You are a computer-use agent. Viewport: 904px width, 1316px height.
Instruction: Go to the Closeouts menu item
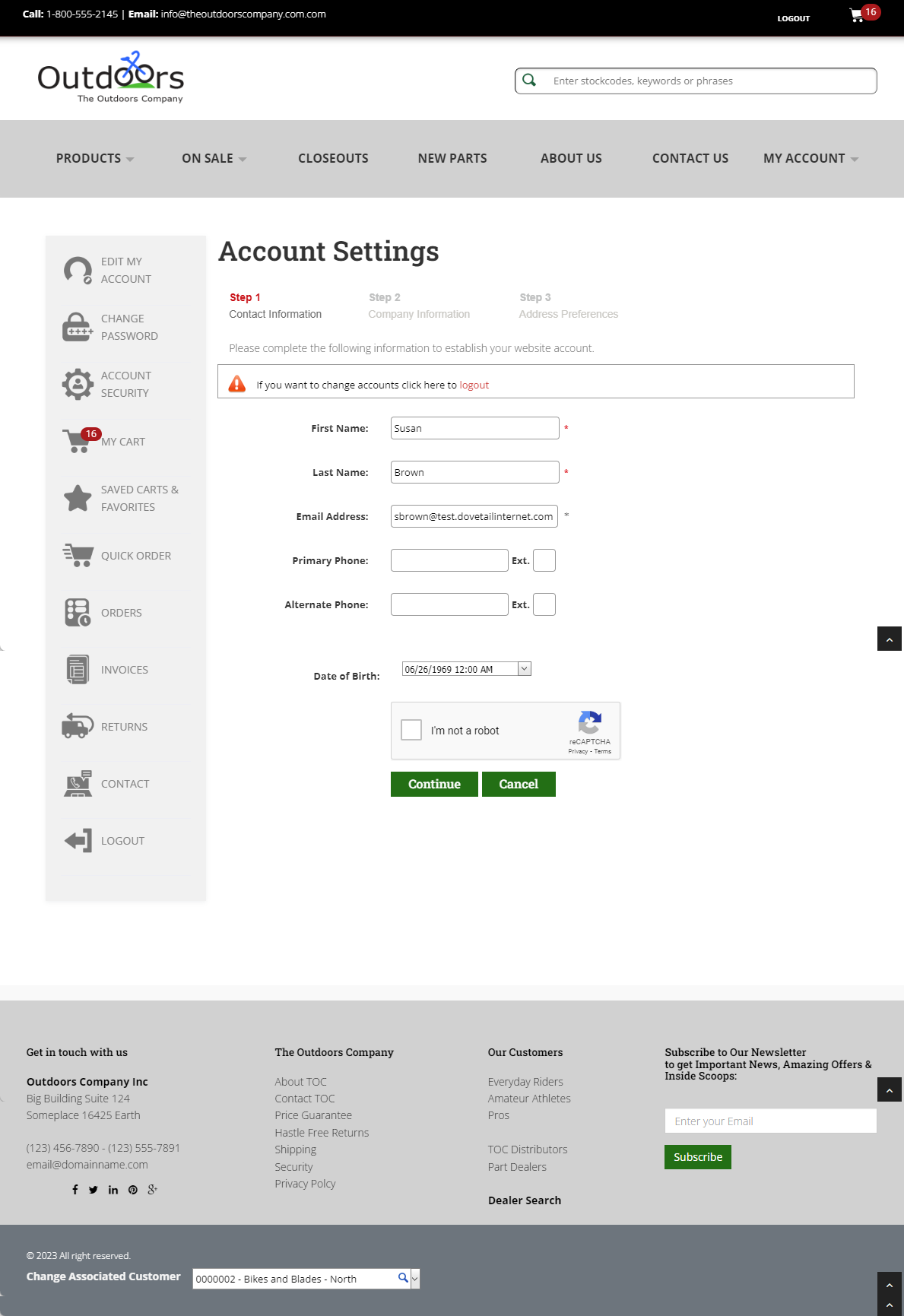pos(333,158)
